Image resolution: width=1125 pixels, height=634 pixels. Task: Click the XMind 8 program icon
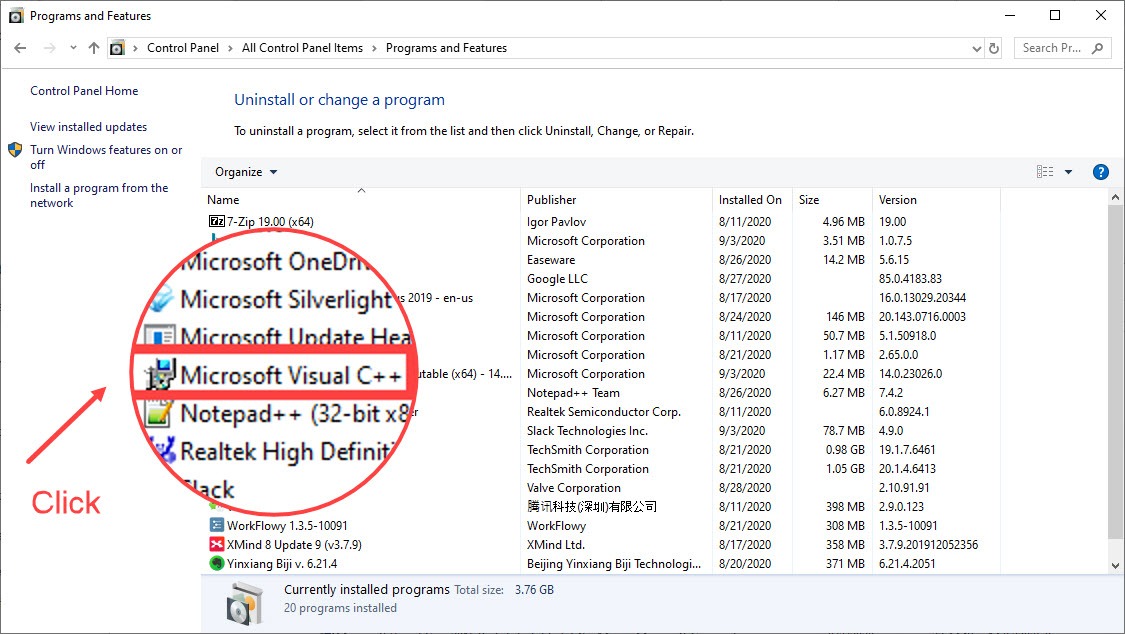(x=216, y=544)
